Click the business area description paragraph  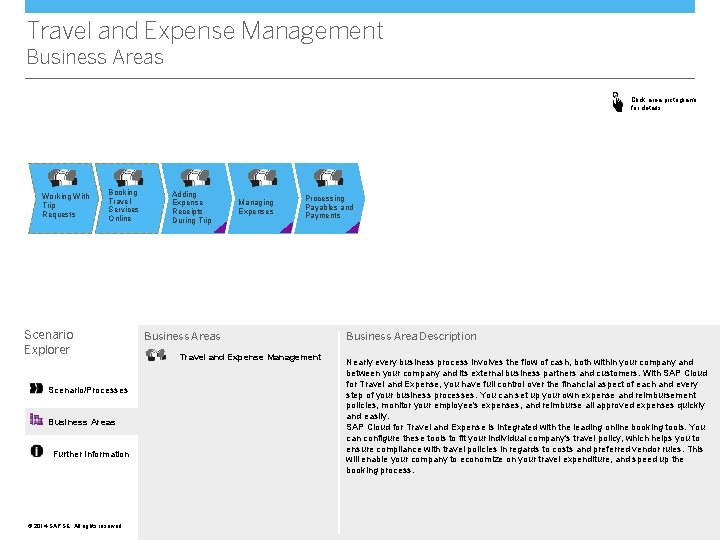pos(526,416)
